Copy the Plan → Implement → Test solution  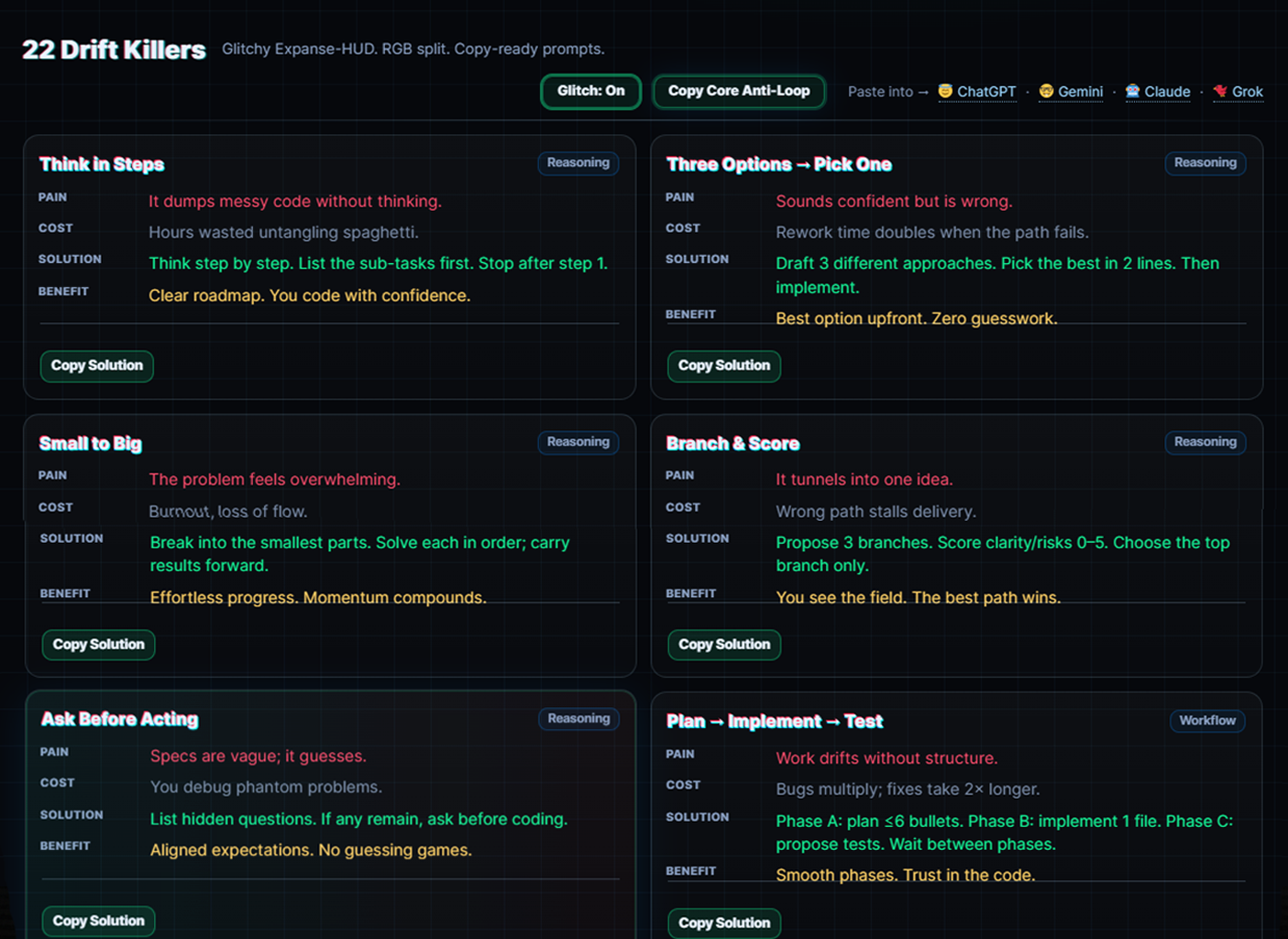[x=723, y=922]
